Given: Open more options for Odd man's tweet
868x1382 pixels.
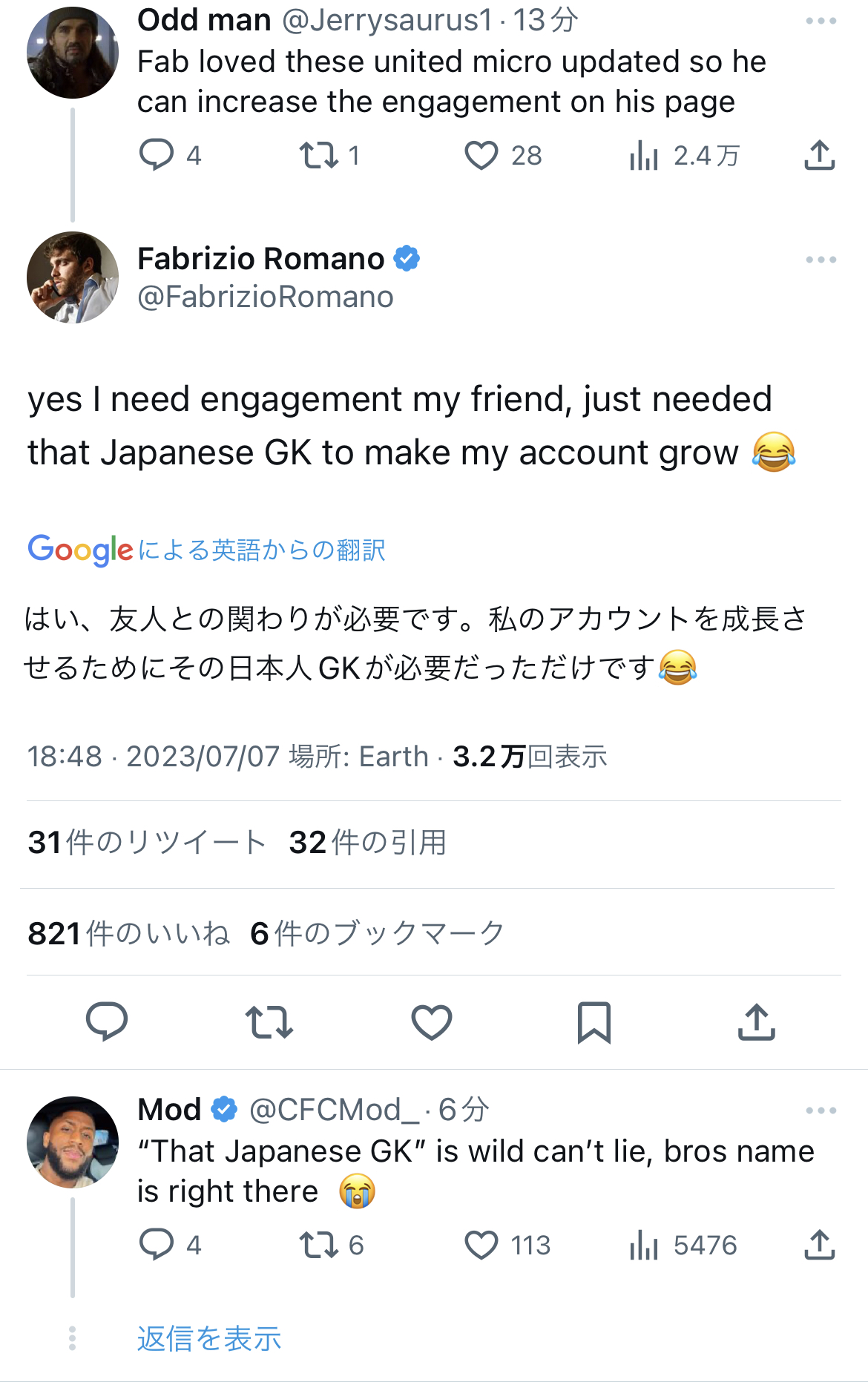Looking at the screenshot, I should click(x=821, y=22).
